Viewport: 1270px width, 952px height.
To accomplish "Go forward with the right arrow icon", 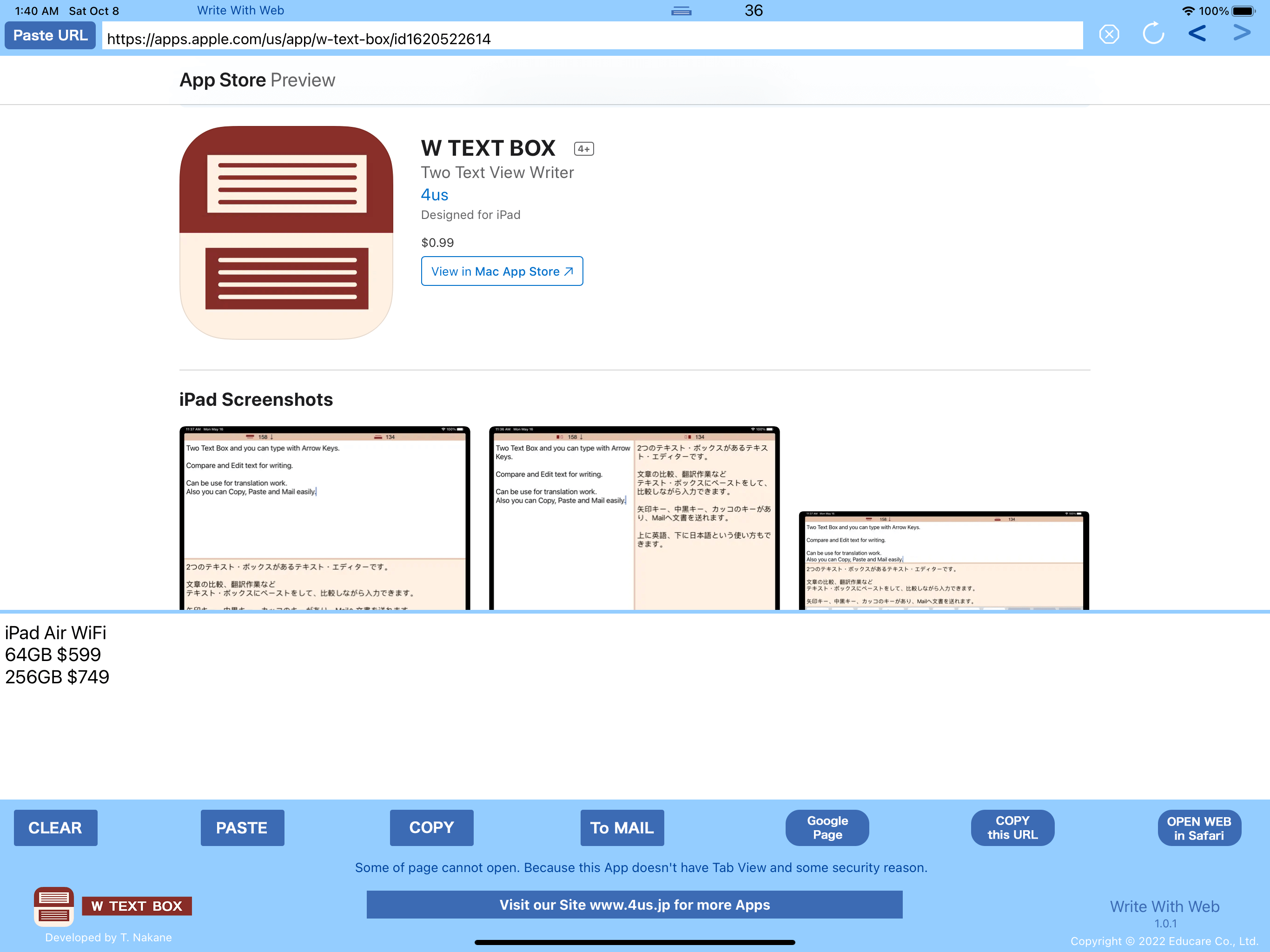I will click(1242, 33).
